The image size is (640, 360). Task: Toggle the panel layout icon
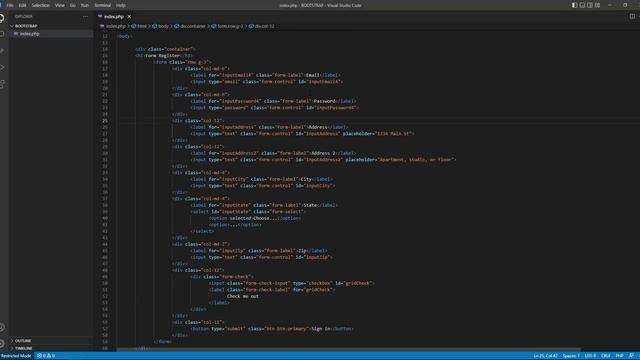582,5
